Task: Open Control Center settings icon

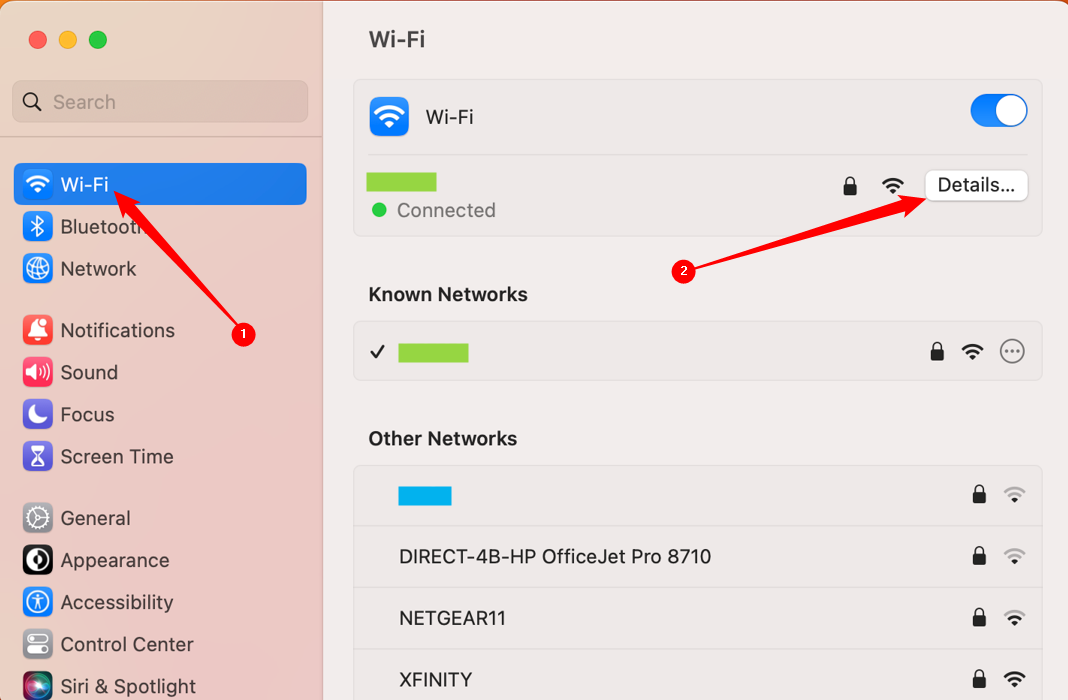Action: [x=37, y=644]
